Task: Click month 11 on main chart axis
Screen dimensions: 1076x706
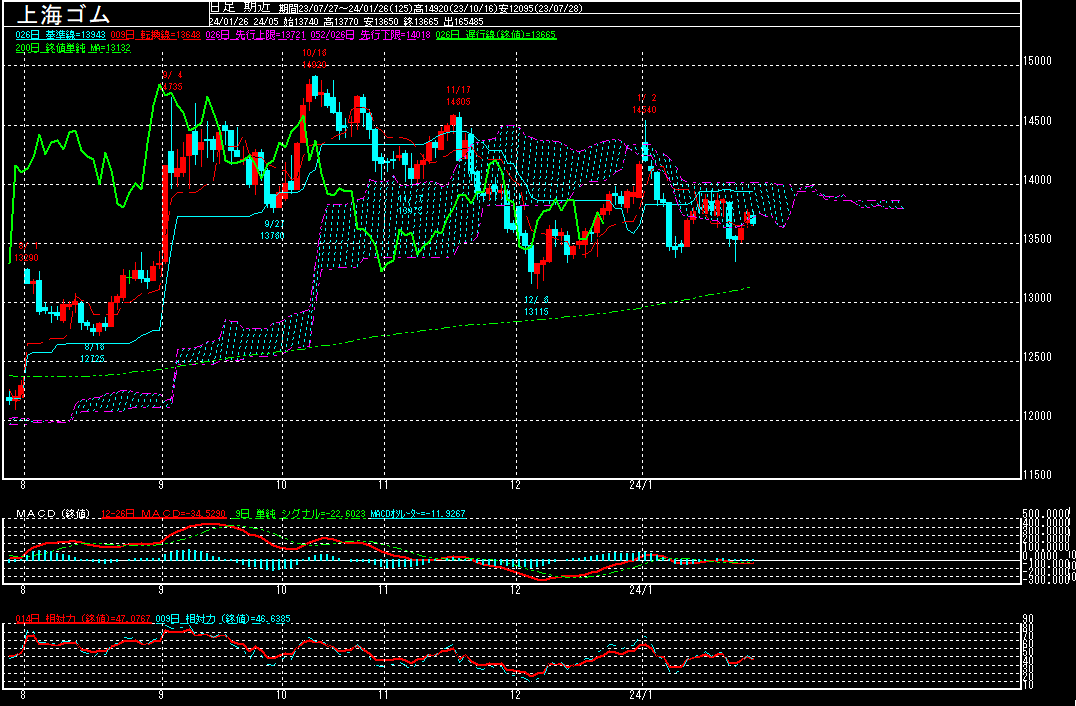Action: [x=383, y=485]
